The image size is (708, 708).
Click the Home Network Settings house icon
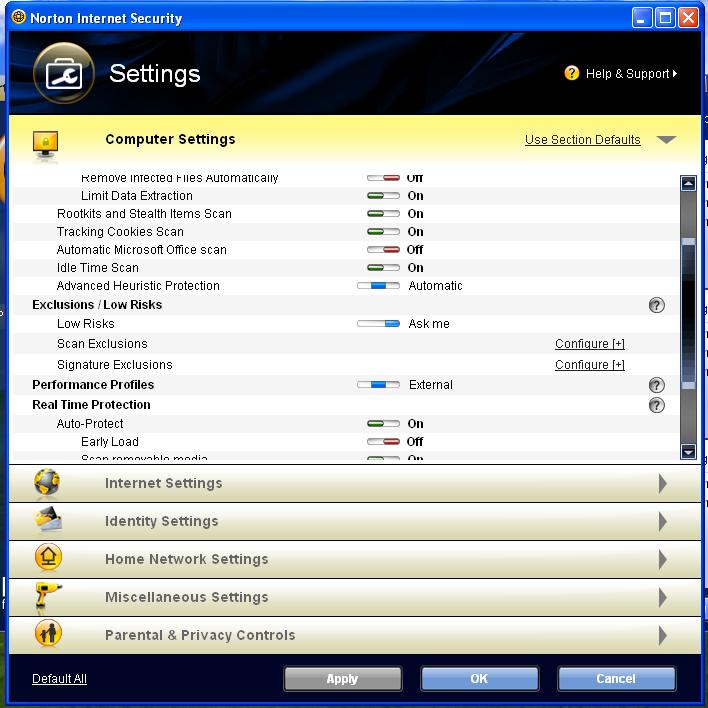48,558
